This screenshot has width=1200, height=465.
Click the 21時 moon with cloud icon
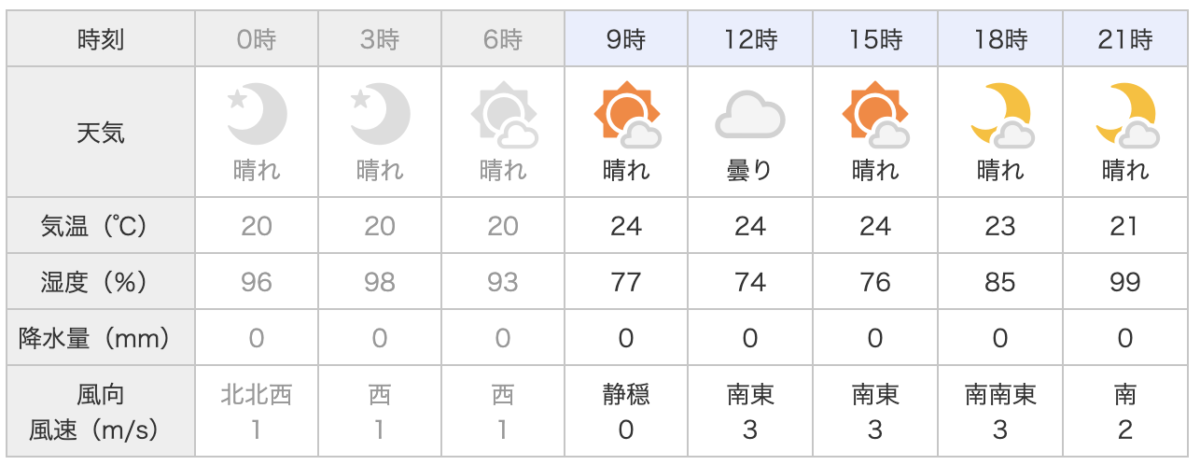coord(1125,115)
